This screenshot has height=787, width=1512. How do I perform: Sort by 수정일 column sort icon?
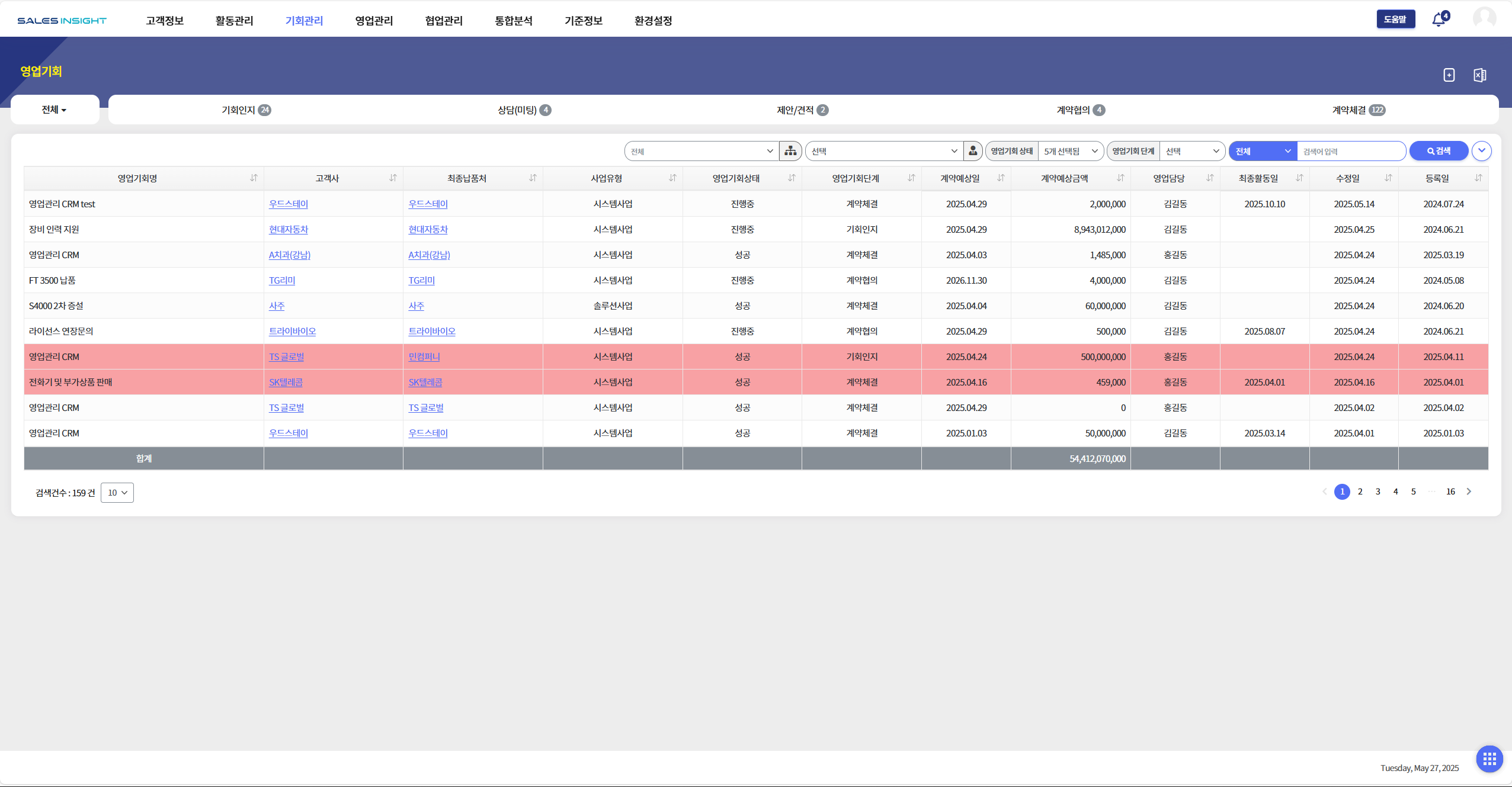[1388, 178]
